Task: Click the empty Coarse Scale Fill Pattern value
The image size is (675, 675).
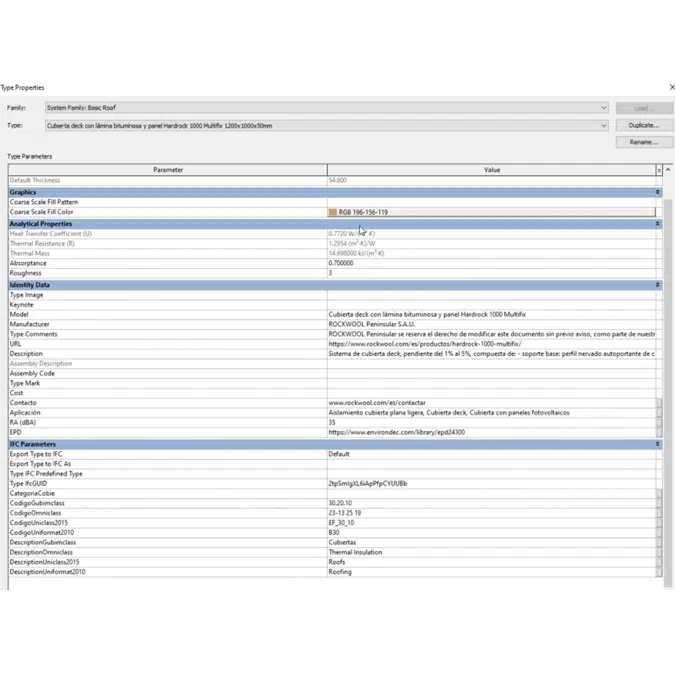Action: (x=491, y=202)
